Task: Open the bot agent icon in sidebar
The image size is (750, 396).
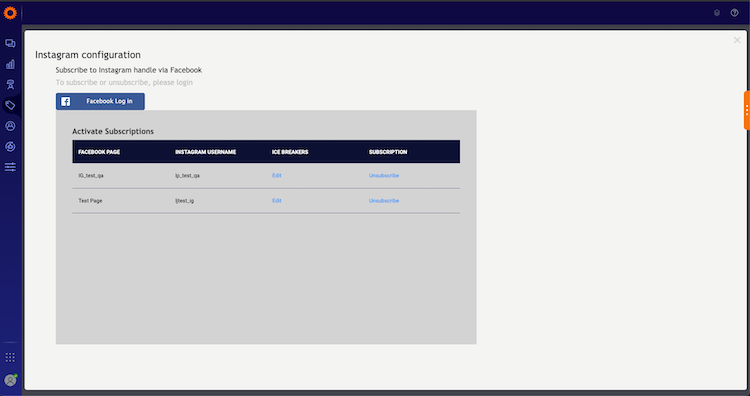Action: point(10,85)
